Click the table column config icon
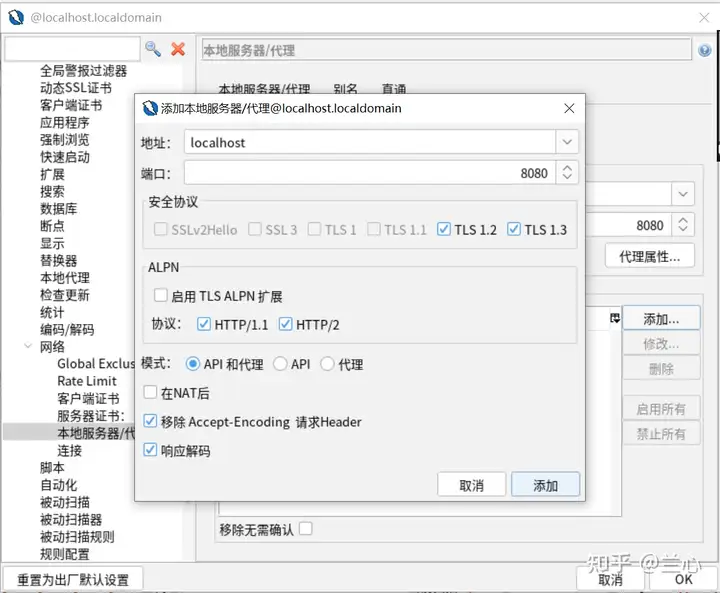The height and width of the screenshot is (593, 720). coord(615,318)
